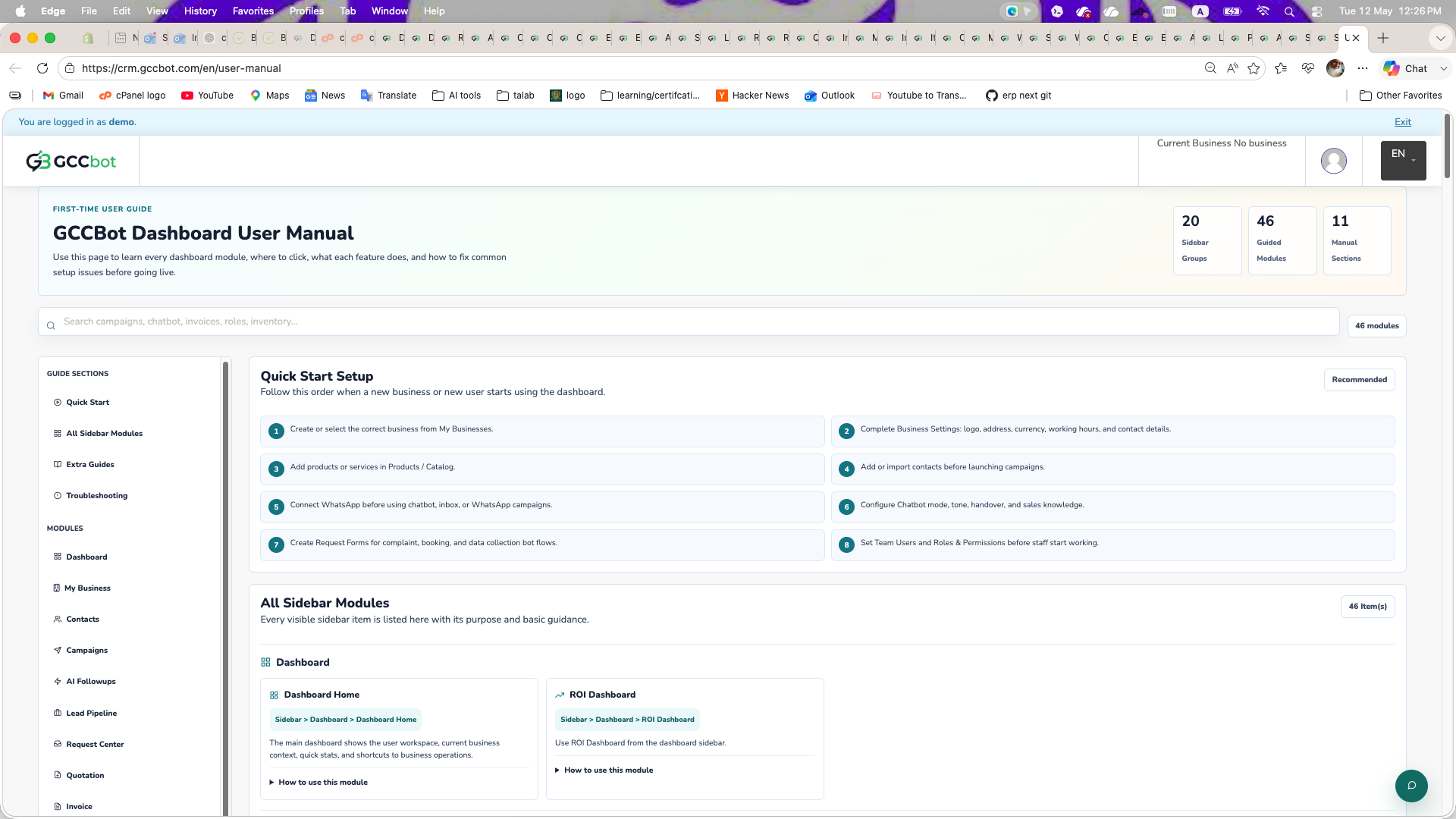Click the 11 Manual Sections stat card
Viewport: 1456px width, 819px height.
click(x=1357, y=240)
